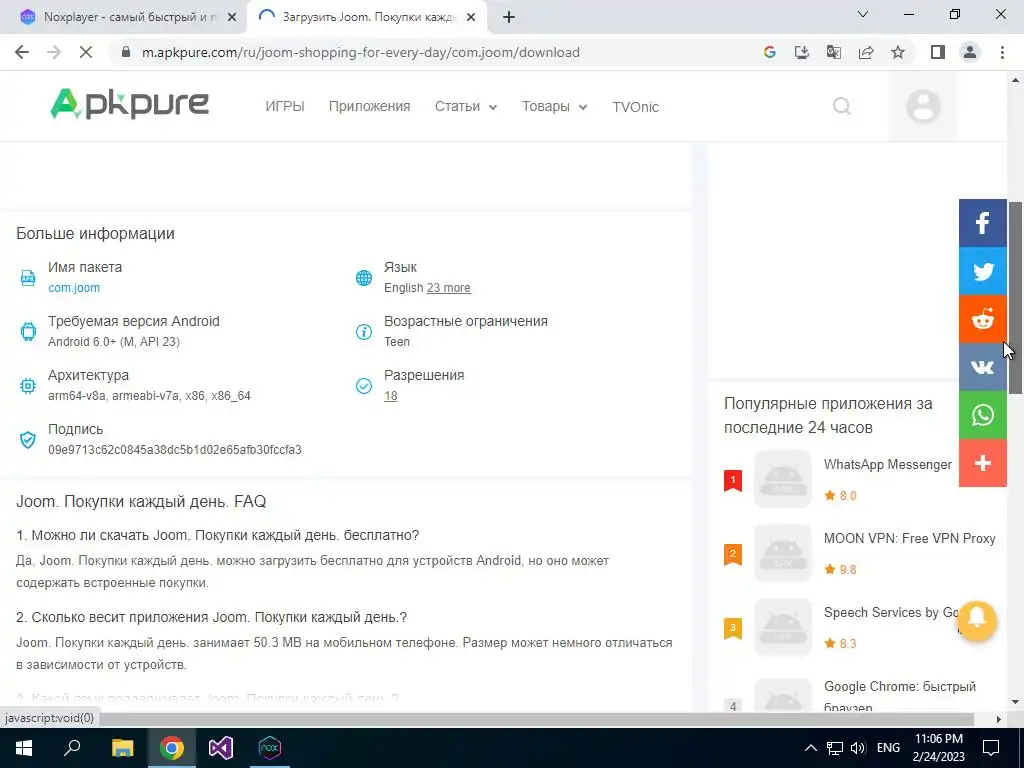This screenshot has height=768, width=1024.
Task: Click the APKPure logo
Action: click(129, 104)
